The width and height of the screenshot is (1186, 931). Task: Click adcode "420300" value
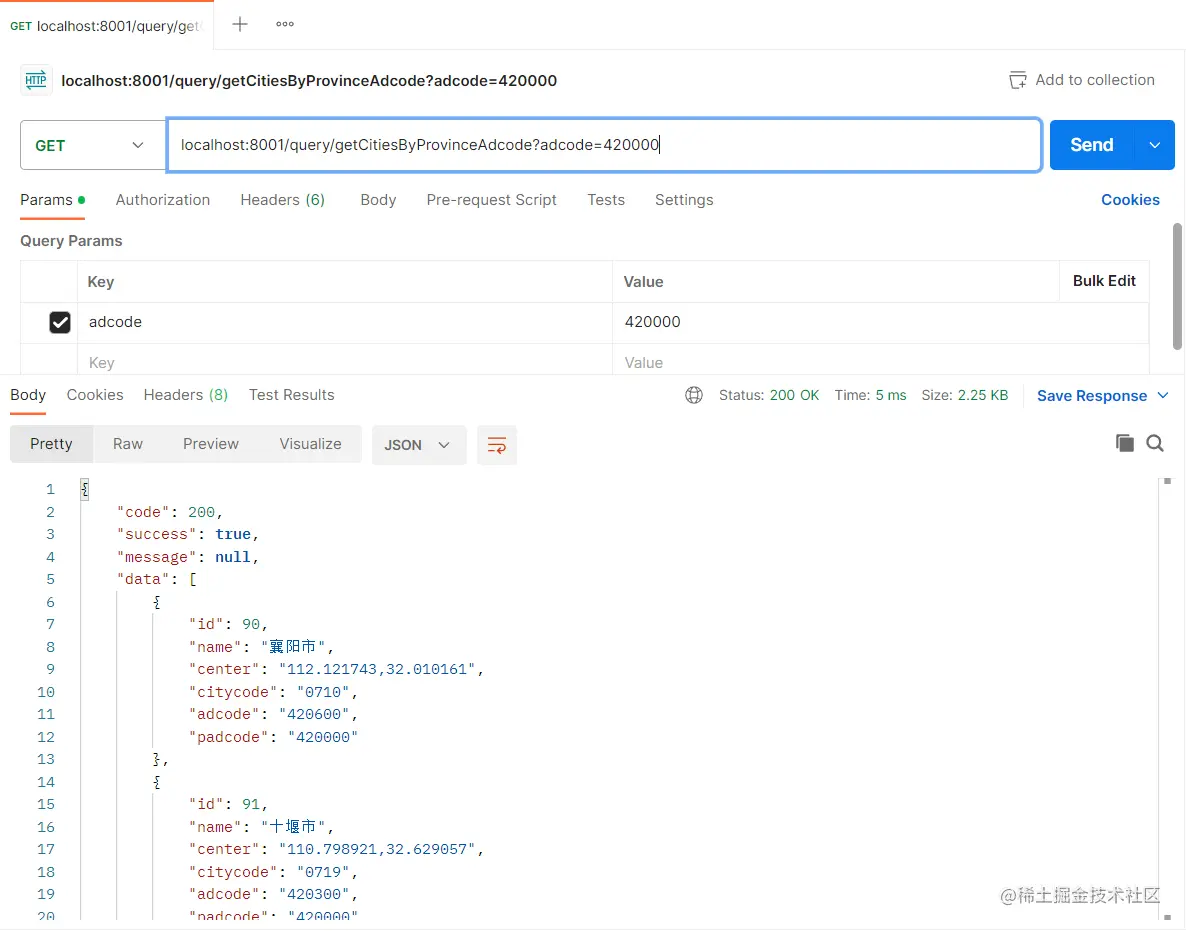(314, 894)
